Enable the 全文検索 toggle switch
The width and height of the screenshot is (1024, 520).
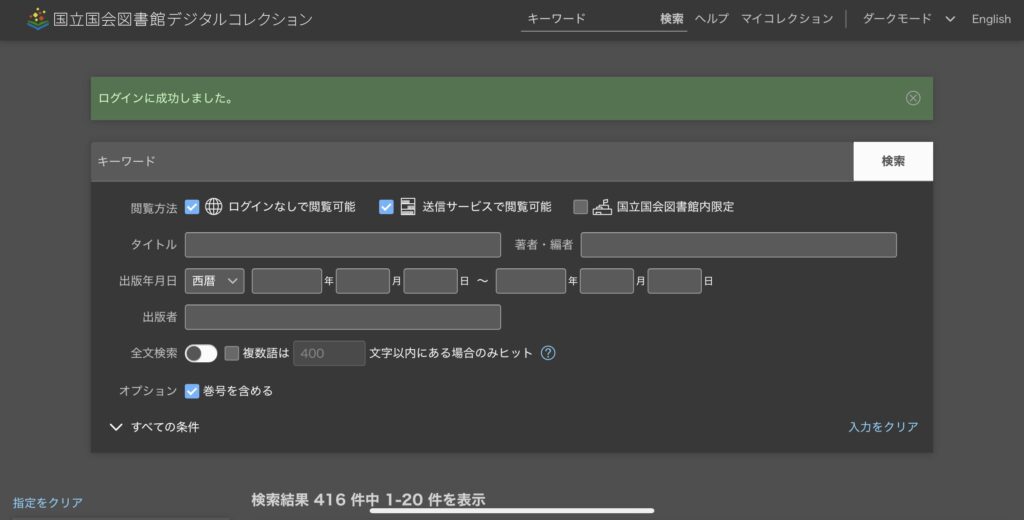pos(201,353)
